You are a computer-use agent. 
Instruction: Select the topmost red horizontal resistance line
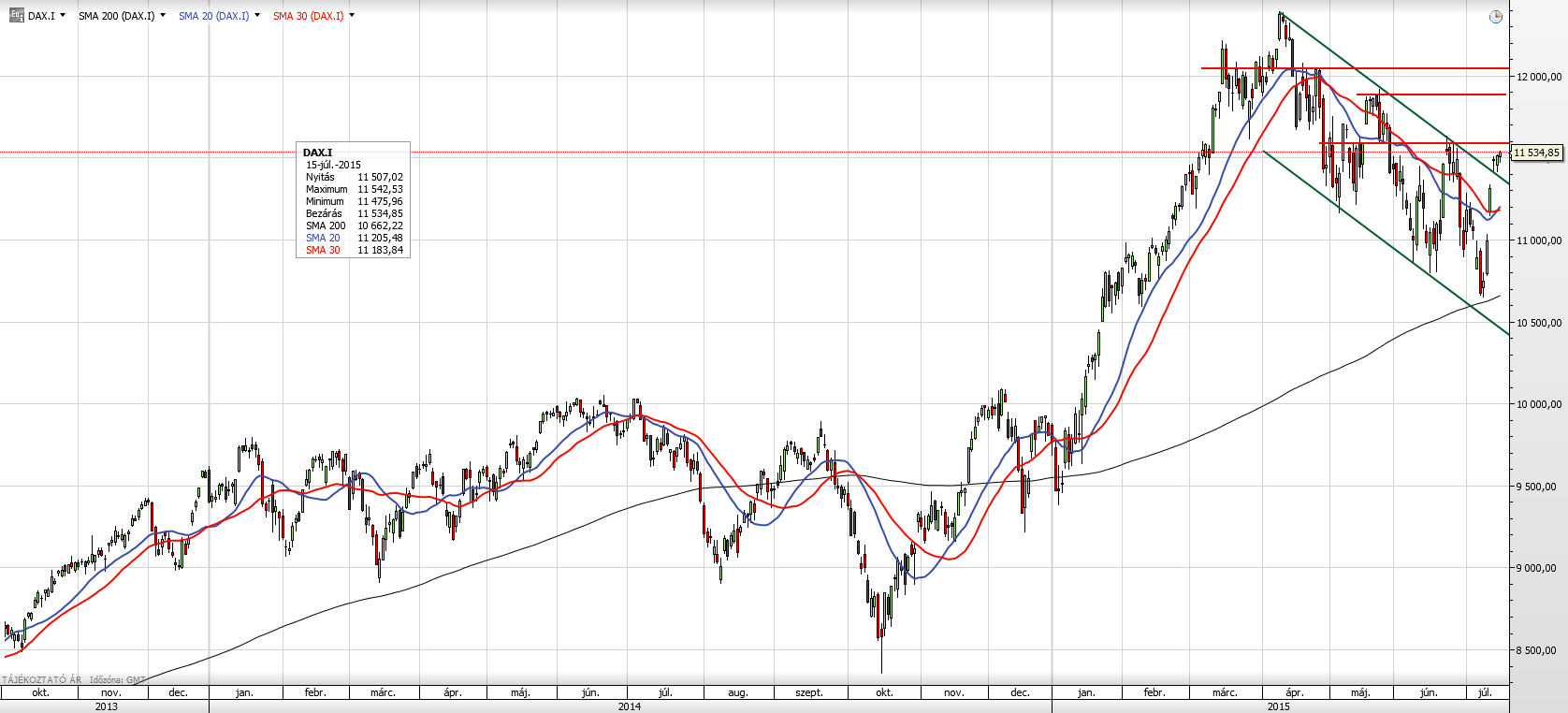coord(1355,68)
